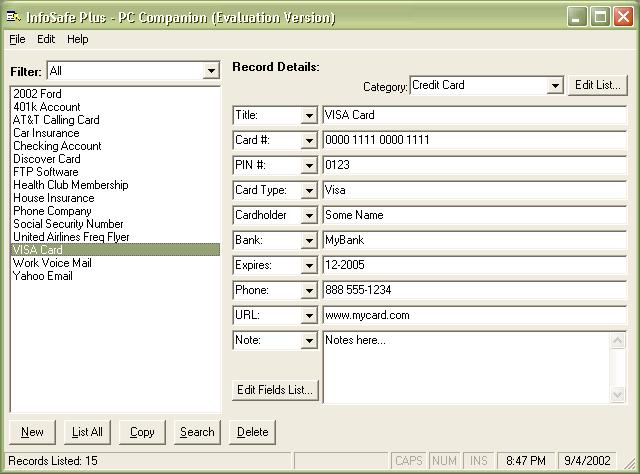The image size is (640, 474).
Task: Click the Edit List... button
Action: point(598,85)
